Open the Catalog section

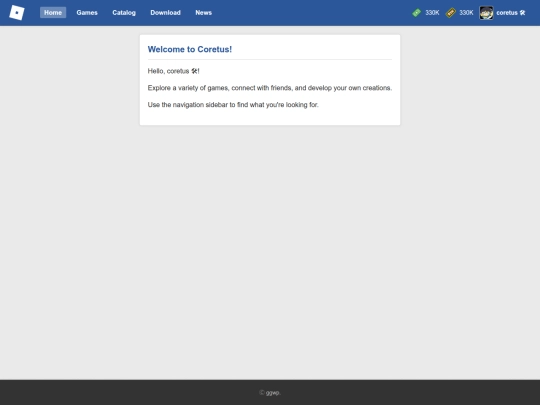pyautogui.click(x=124, y=12)
